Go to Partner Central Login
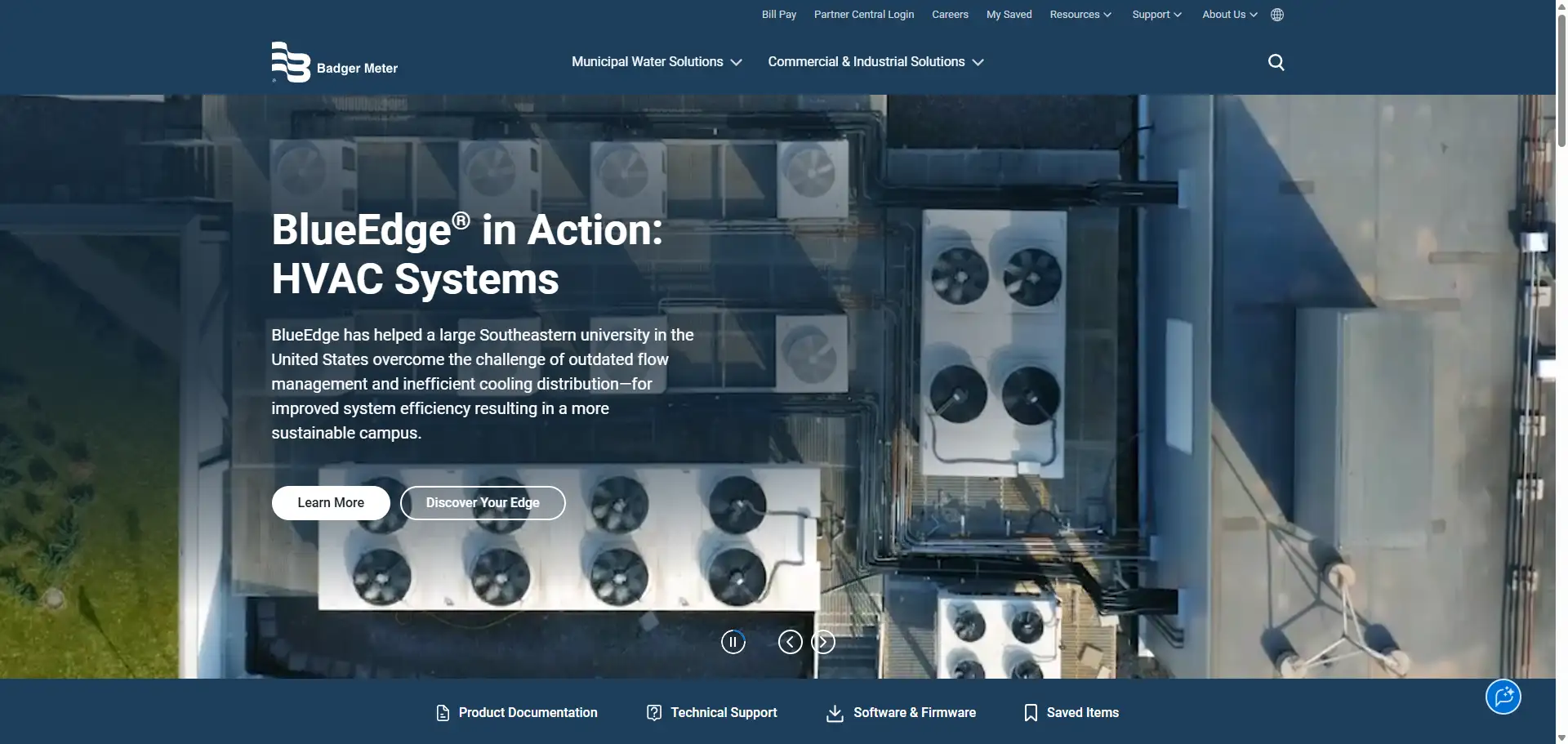The width and height of the screenshot is (1568, 744). (x=864, y=15)
